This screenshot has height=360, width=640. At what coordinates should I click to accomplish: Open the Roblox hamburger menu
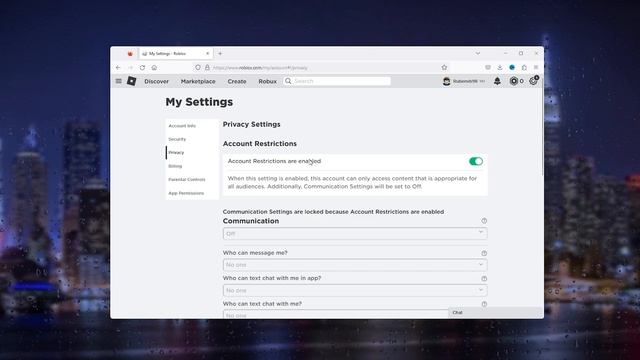click(x=118, y=81)
